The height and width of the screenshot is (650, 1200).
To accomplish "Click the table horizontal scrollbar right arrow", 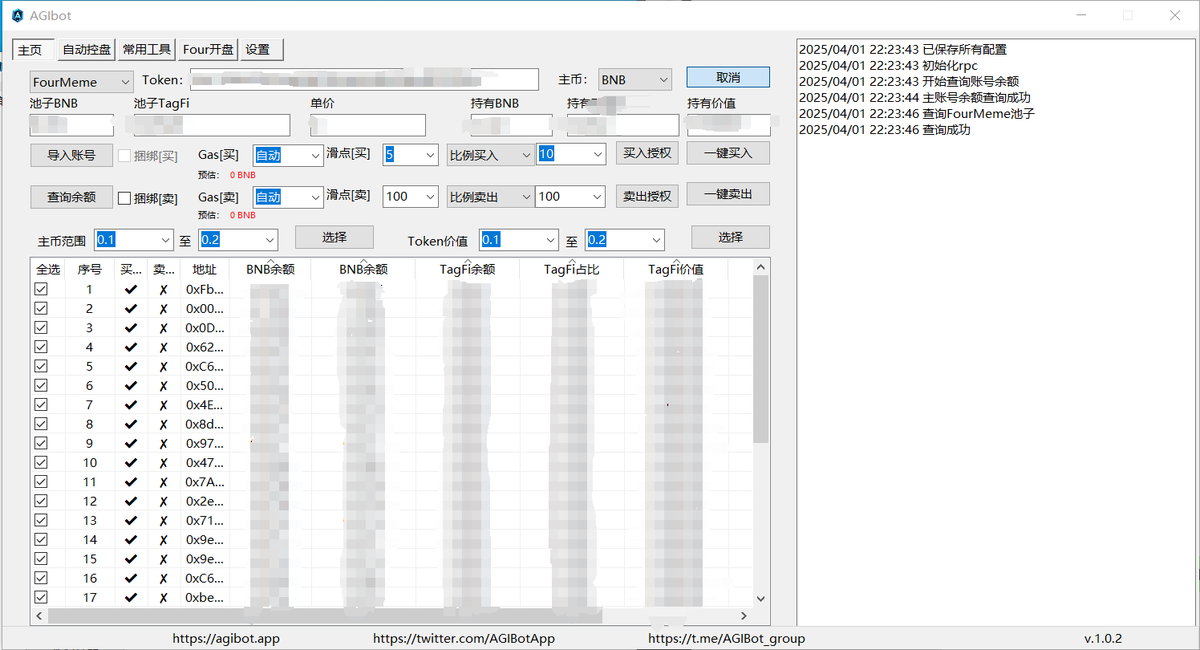I will 743,615.
